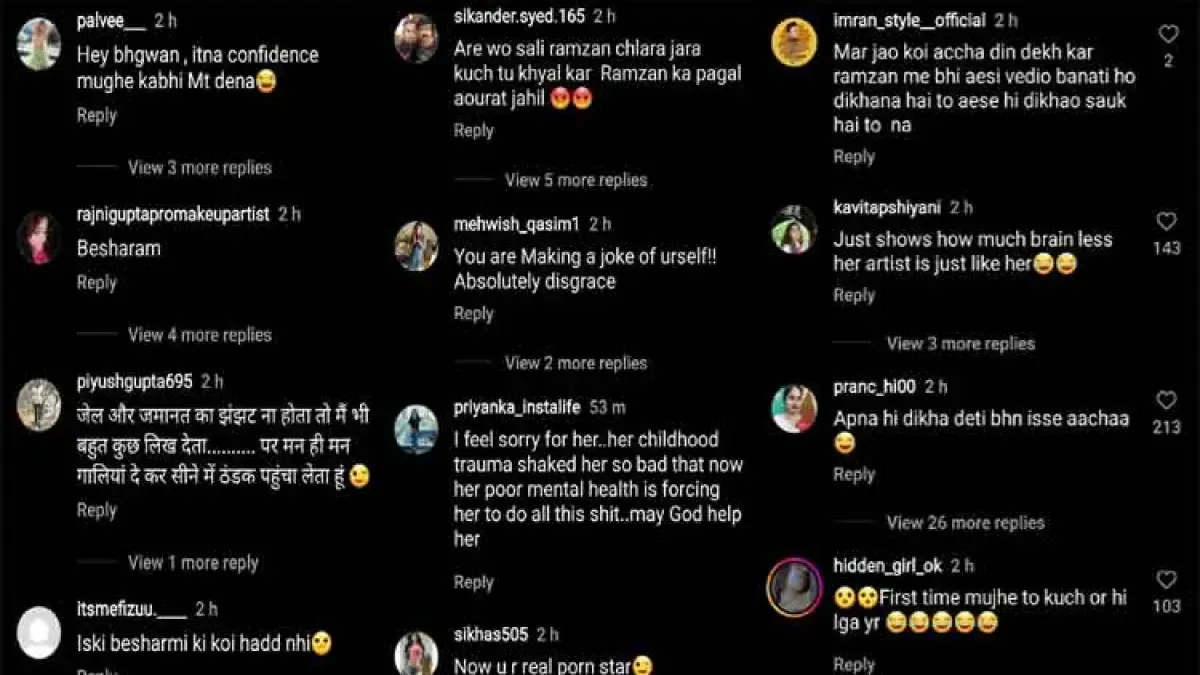1200x675 pixels.
Task: Tap the heart on kavitapshiyani's comment
Action: pyautogui.click(x=1167, y=221)
